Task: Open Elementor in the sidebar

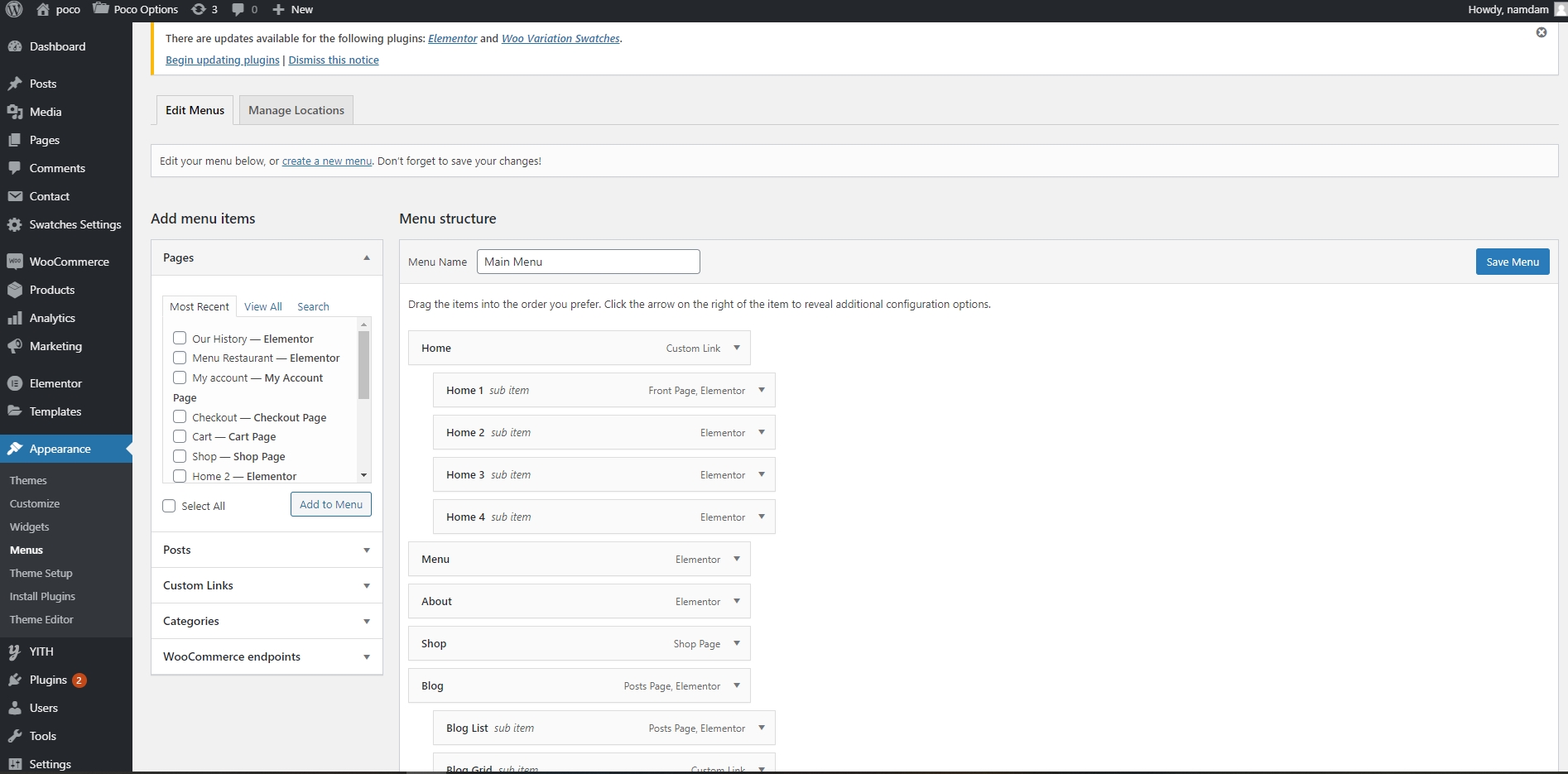Action: click(55, 383)
